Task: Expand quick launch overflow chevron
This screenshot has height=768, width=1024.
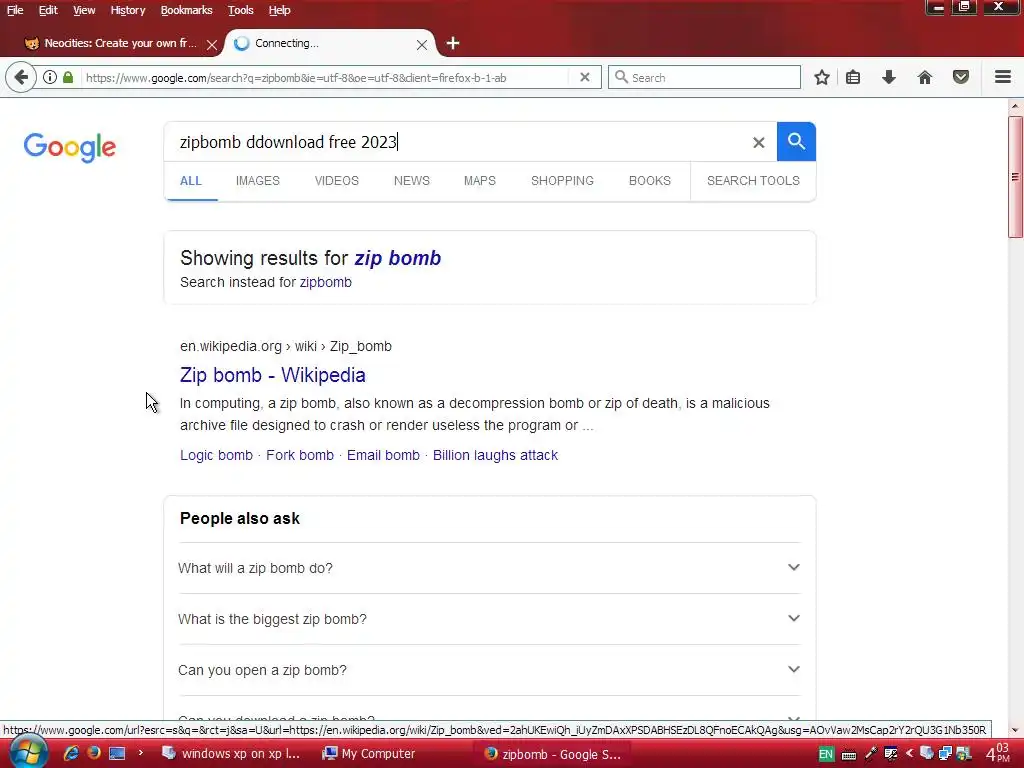Action: 140,753
